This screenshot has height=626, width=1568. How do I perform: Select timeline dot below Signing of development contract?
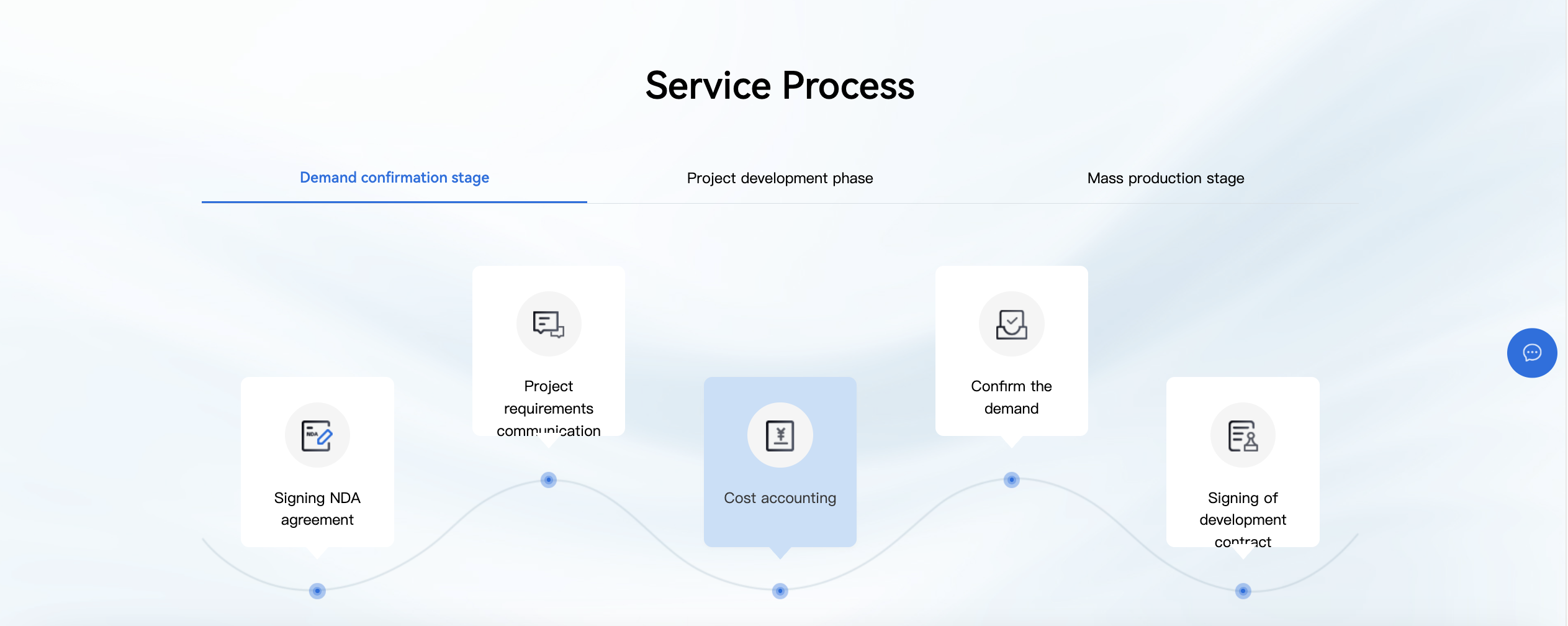pyautogui.click(x=1243, y=591)
